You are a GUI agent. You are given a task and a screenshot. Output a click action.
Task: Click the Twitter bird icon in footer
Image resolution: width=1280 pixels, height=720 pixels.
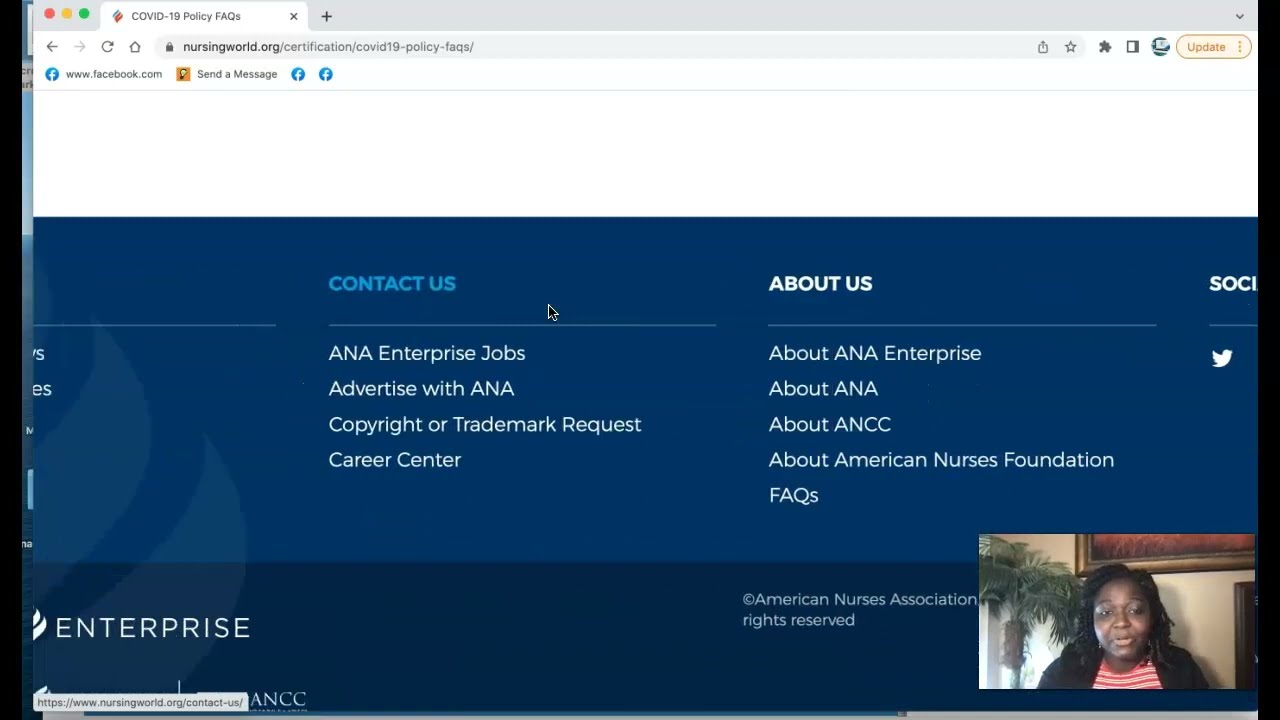(1222, 358)
